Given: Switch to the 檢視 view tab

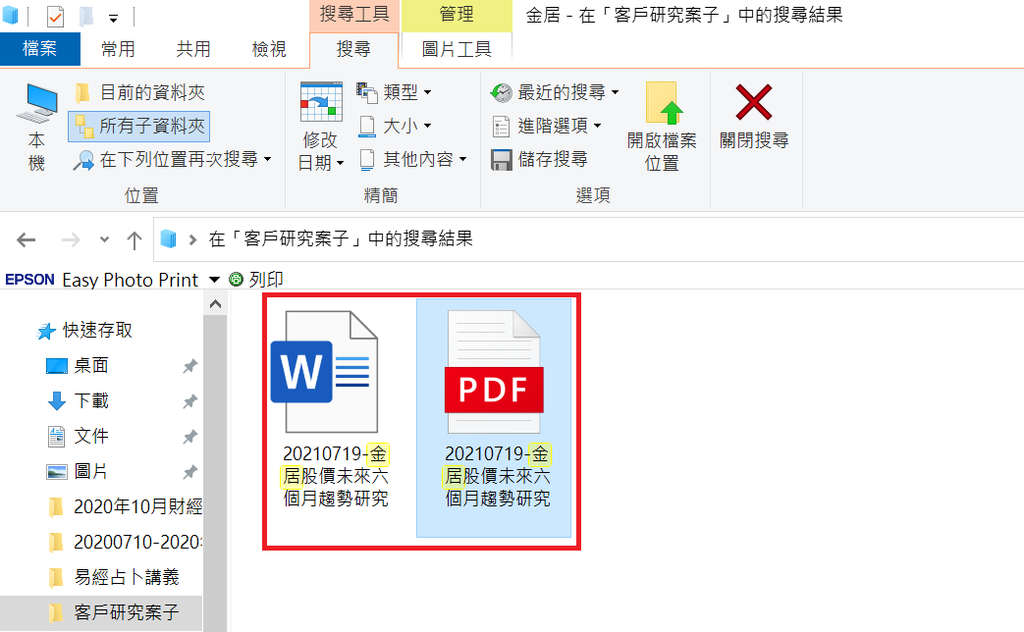Looking at the screenshot, I should point(269,49).
